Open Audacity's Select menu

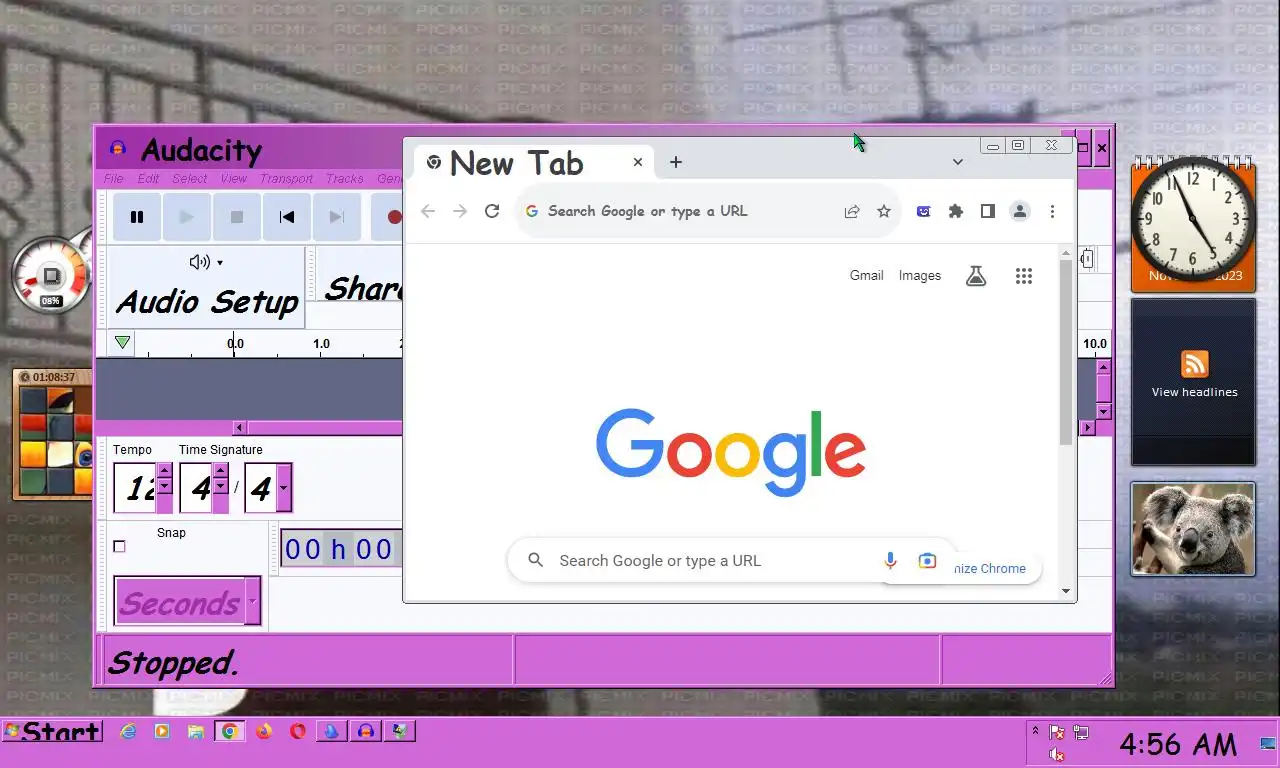[x=190, y=179]
